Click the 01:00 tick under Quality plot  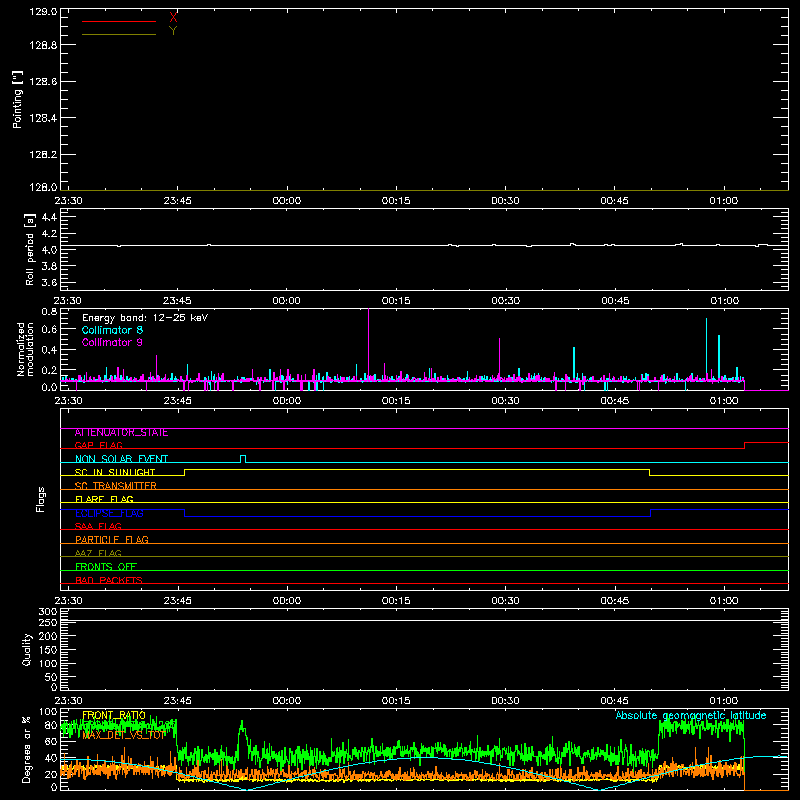click(x=723, y=701)
